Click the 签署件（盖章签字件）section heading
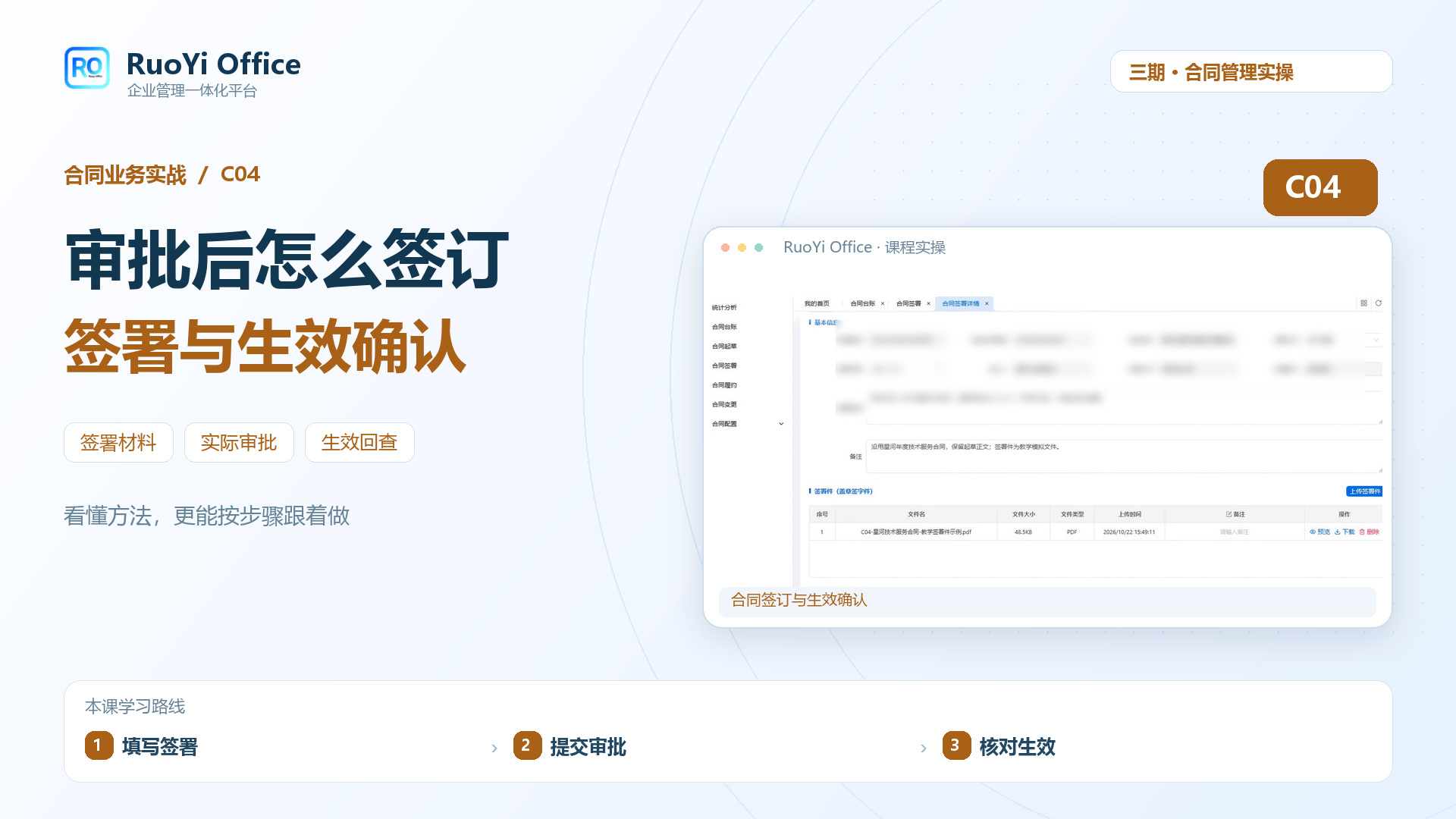This screenshot has height=819, width=1456. tap(842, 491)
